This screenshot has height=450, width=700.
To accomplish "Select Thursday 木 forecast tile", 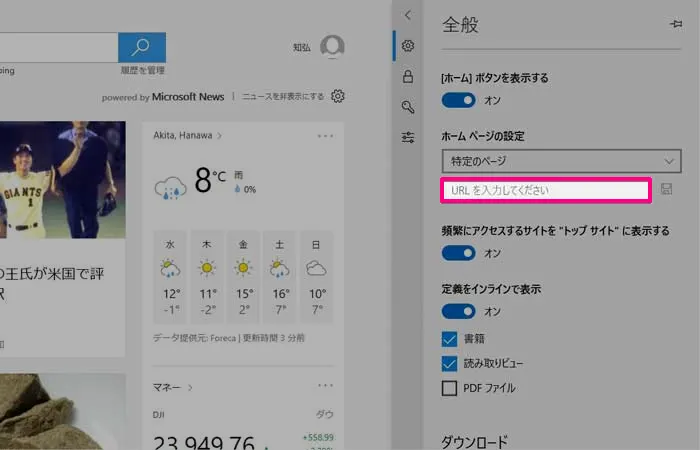I will click(207, 277).
